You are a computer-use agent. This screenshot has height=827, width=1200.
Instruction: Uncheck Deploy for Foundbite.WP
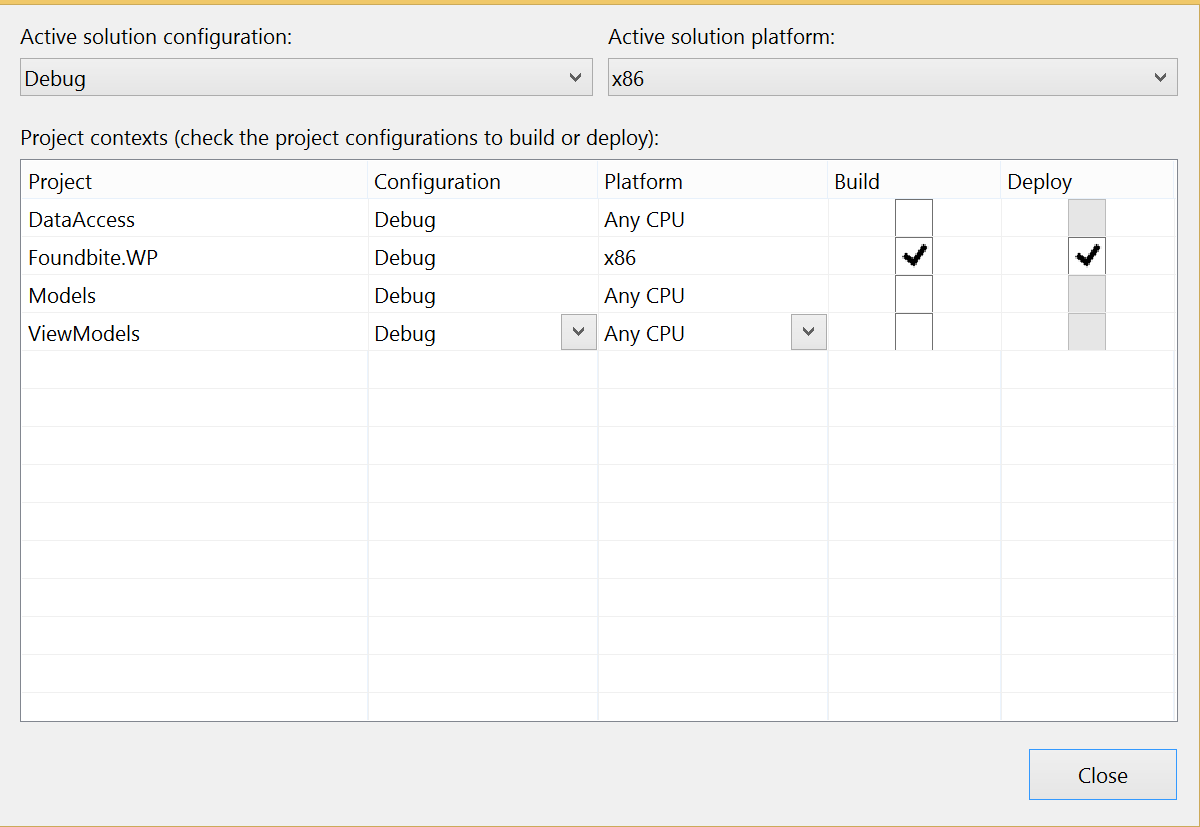[1087, 257]
